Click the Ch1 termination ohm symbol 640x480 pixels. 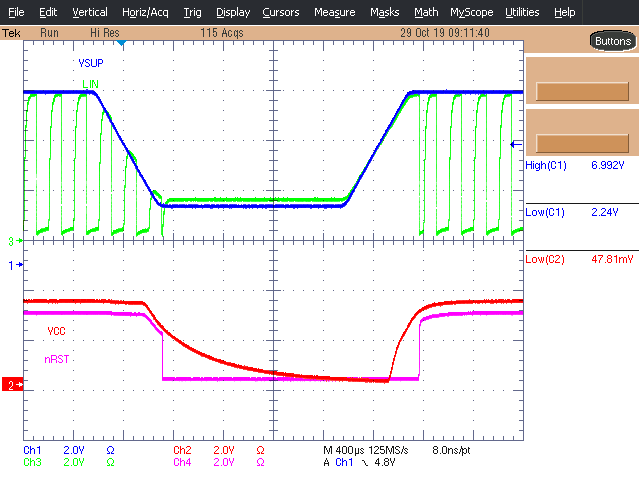pos(110,450)
